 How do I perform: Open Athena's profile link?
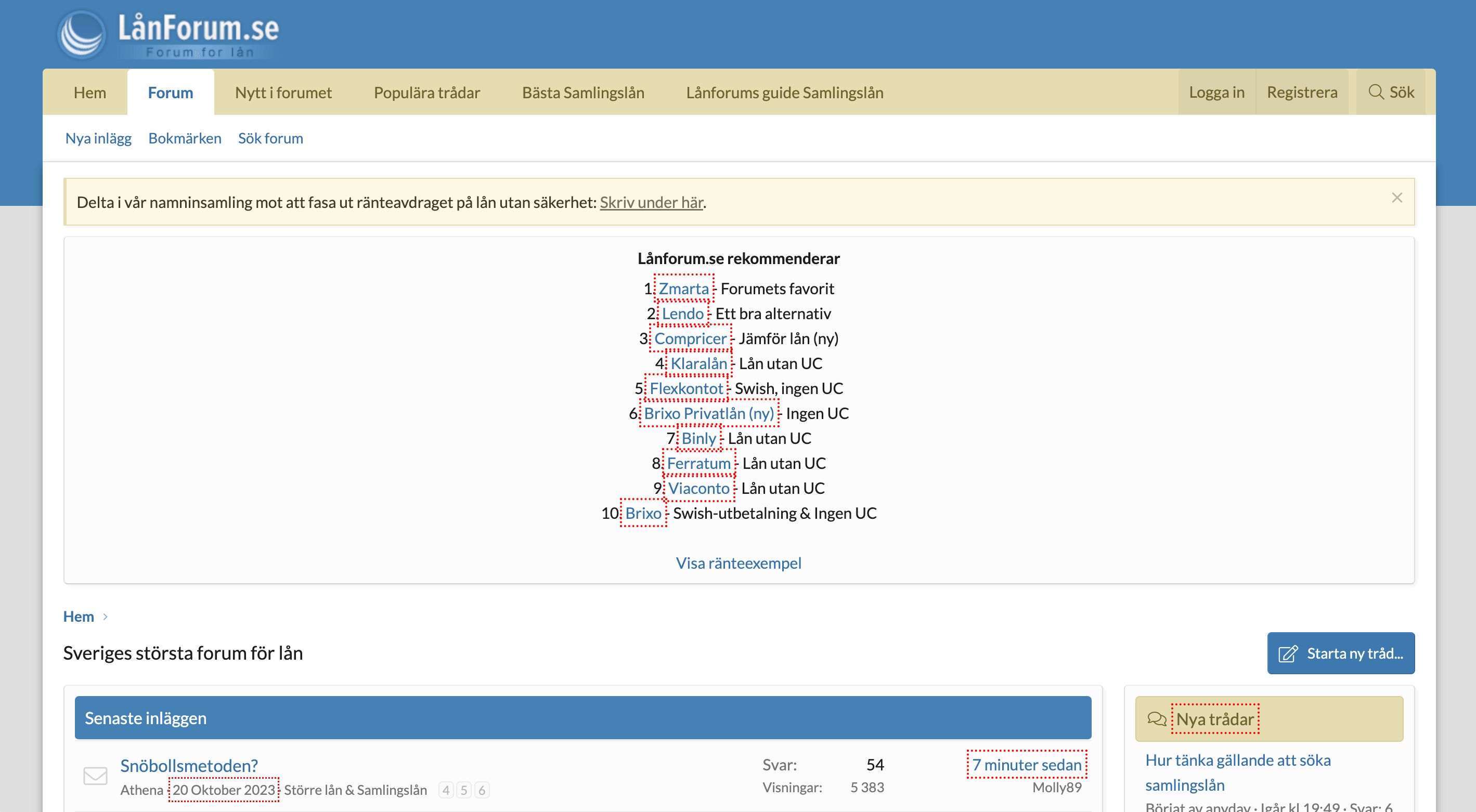(141, 790)
